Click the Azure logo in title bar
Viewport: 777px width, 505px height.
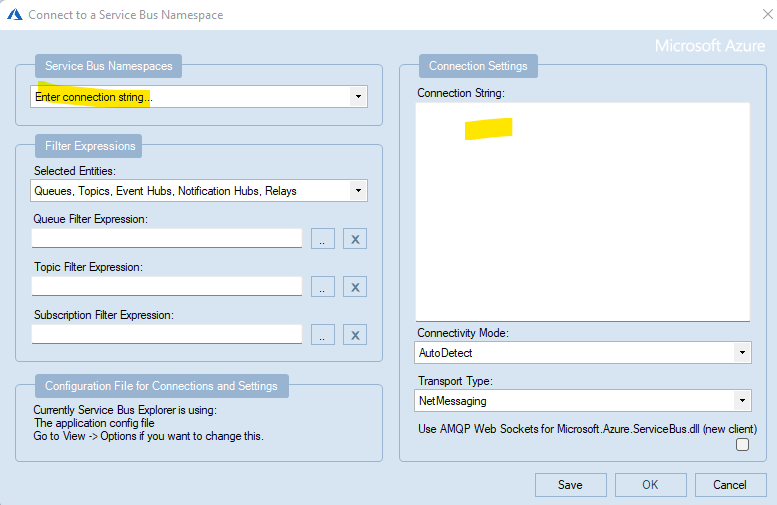coord(15,15)
